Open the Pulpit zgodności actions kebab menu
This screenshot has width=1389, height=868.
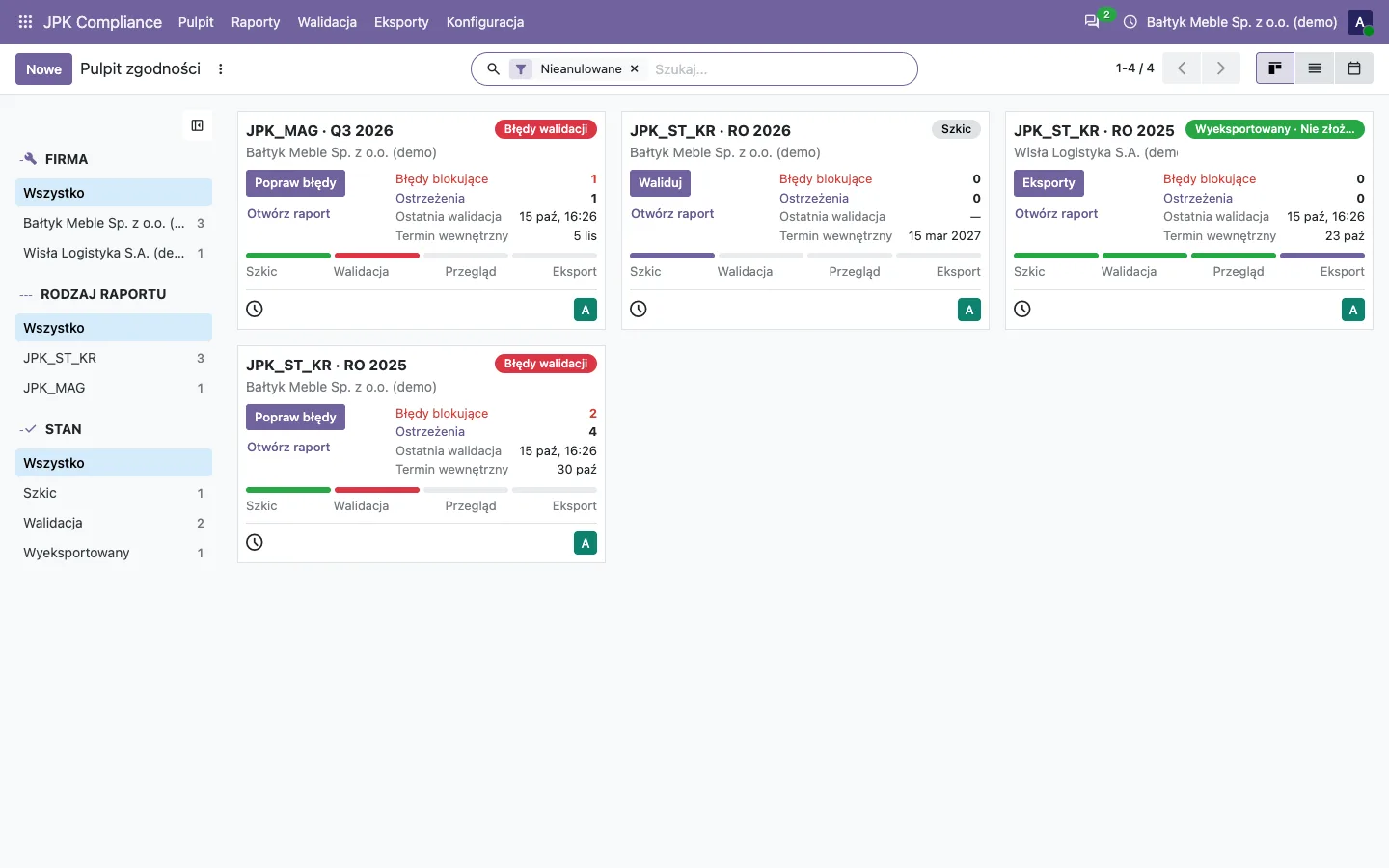[221, 69]
